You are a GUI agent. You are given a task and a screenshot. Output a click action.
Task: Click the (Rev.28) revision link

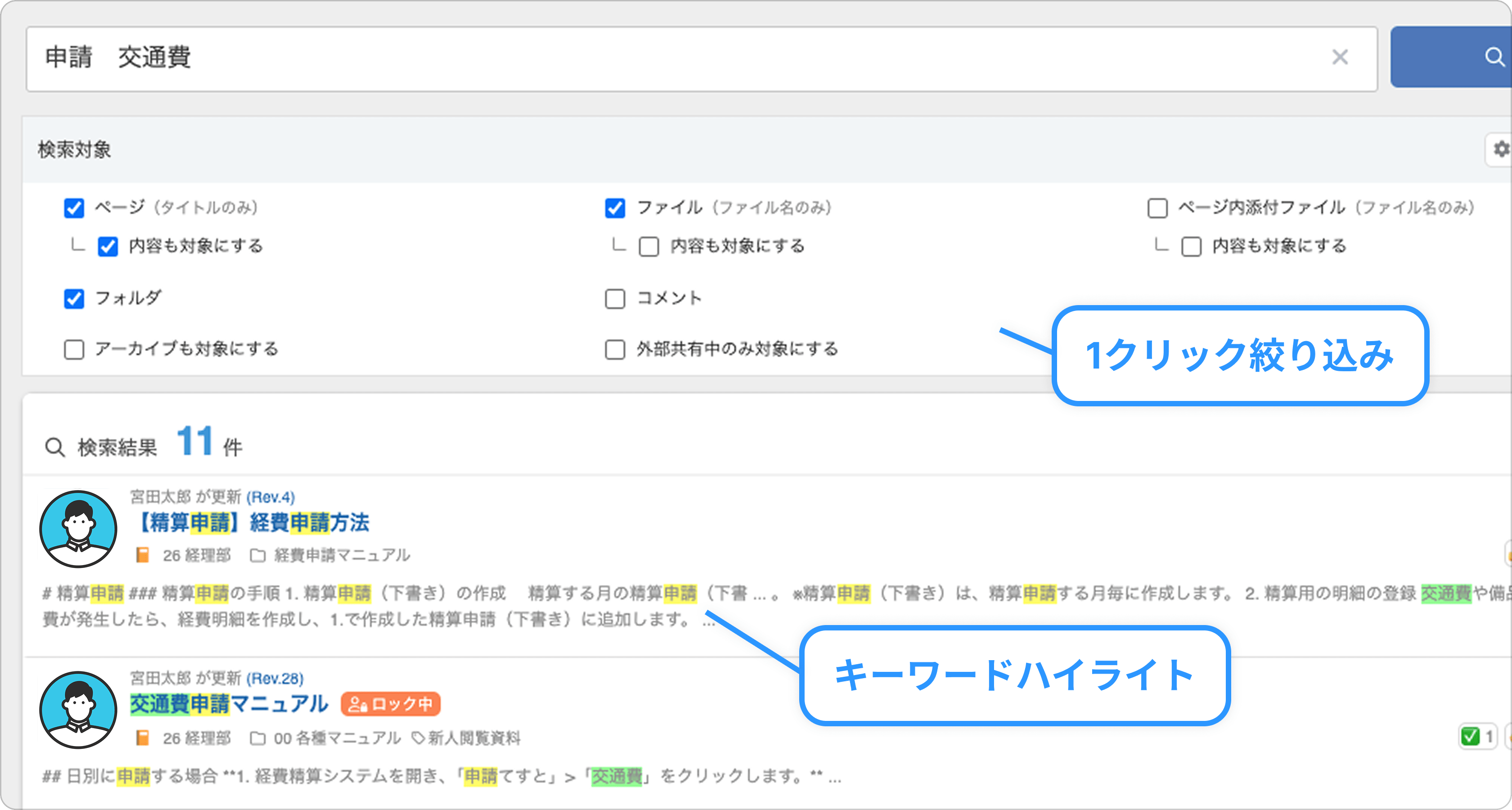(274, 679)
